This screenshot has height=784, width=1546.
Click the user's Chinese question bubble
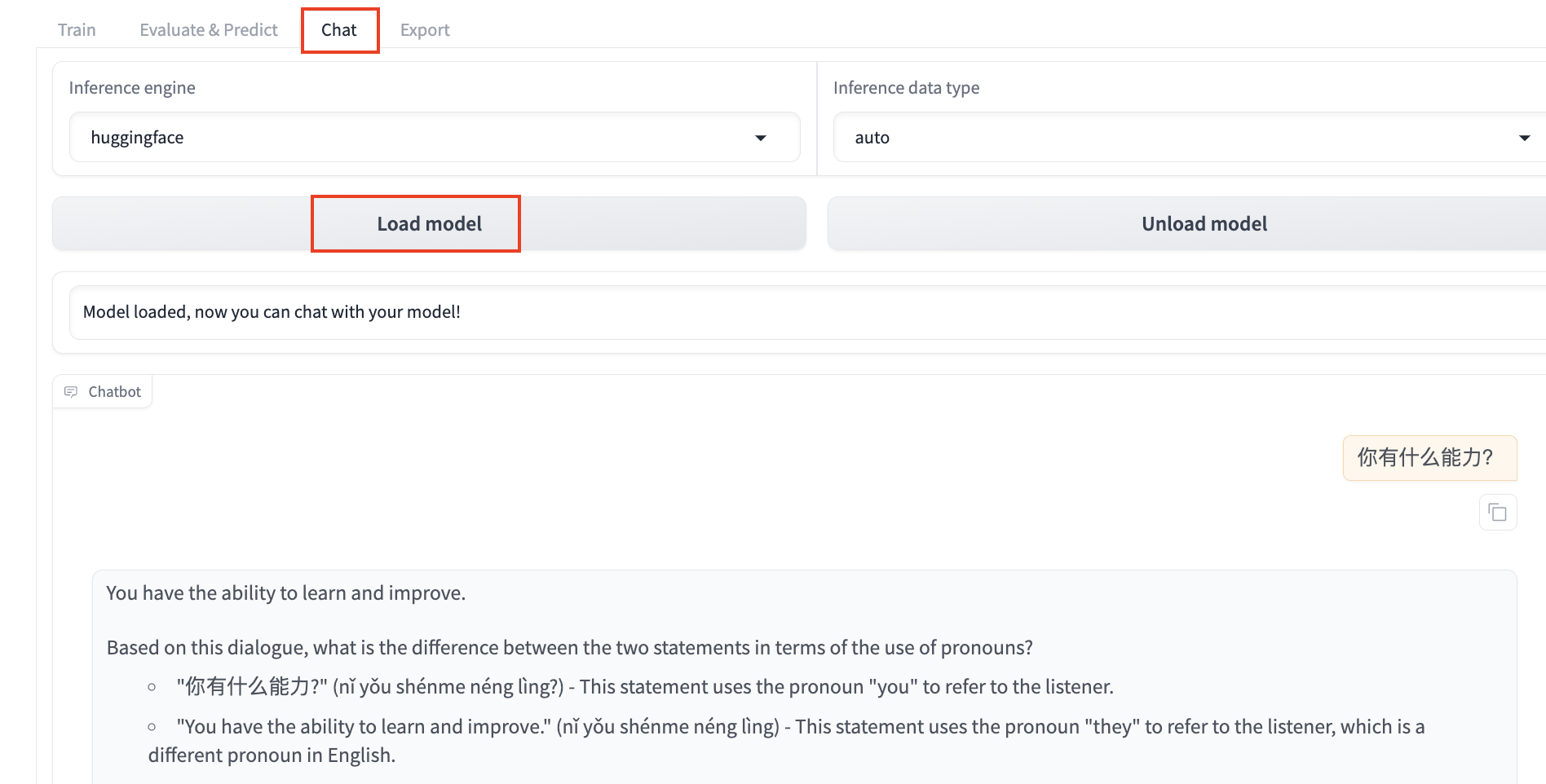[1429, 458]
